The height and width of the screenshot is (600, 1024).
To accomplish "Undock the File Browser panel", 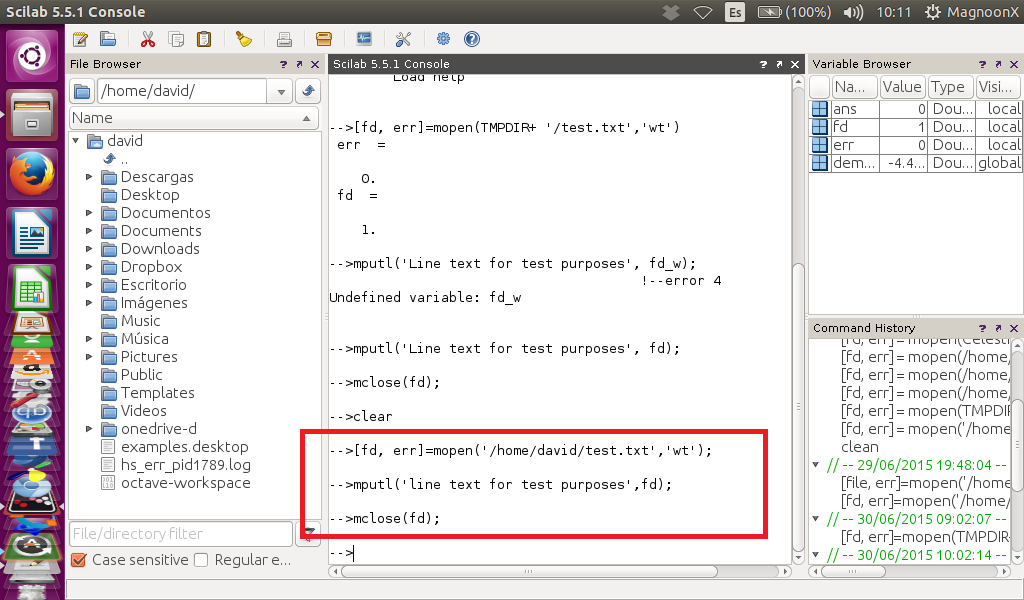I will click(299, 64).
